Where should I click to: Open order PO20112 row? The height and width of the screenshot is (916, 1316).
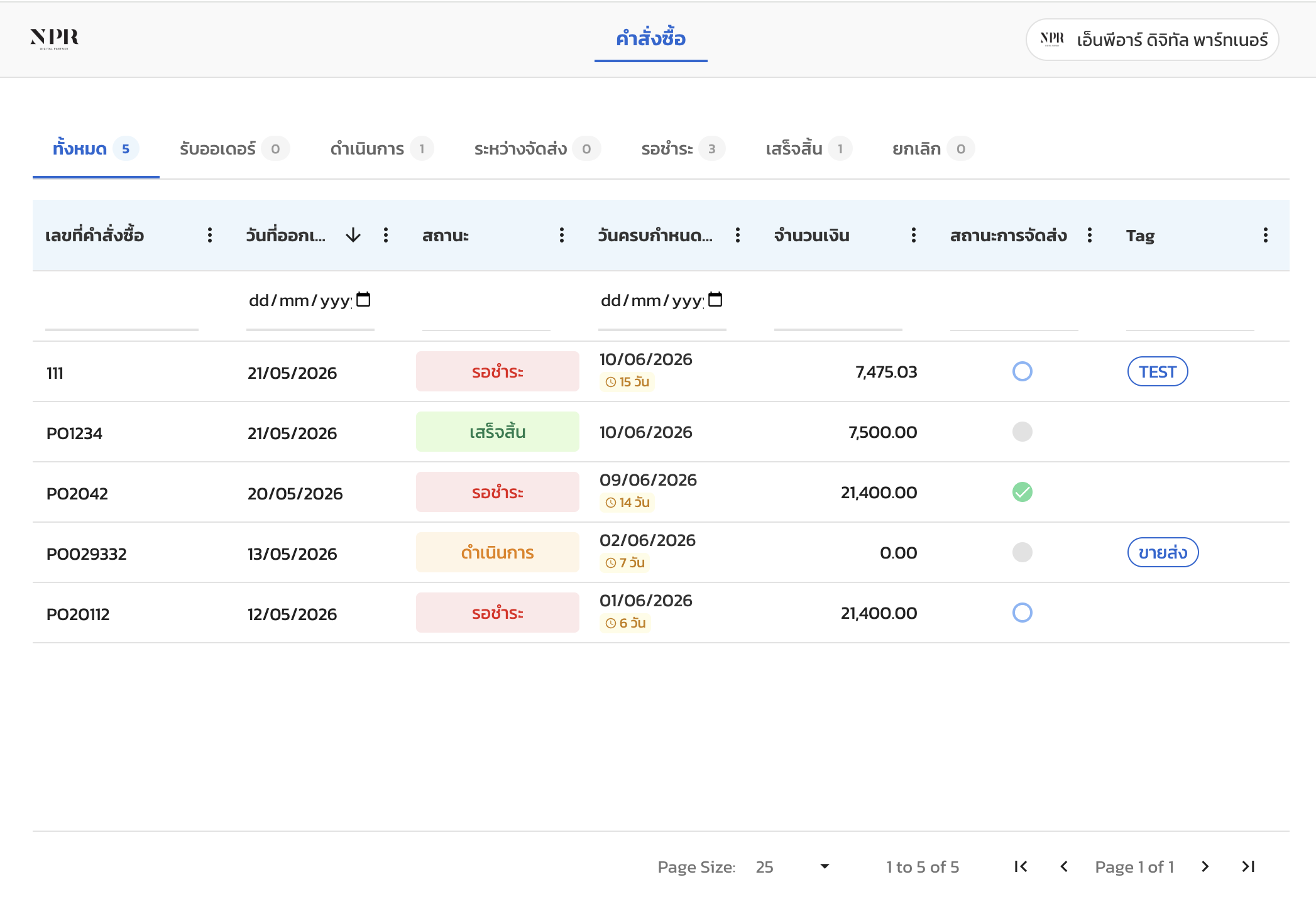click(x=661, y=613)
